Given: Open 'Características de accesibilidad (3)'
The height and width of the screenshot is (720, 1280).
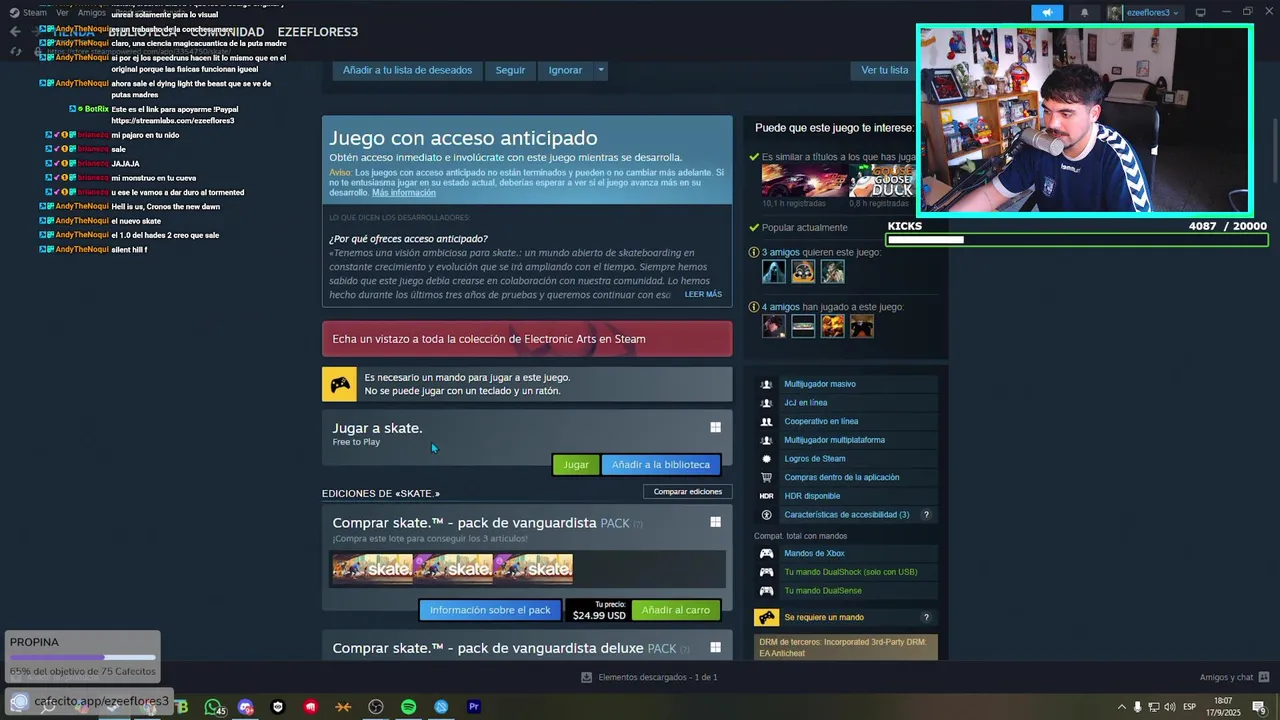Looking at the screenshot, I should tap(847, 515).
